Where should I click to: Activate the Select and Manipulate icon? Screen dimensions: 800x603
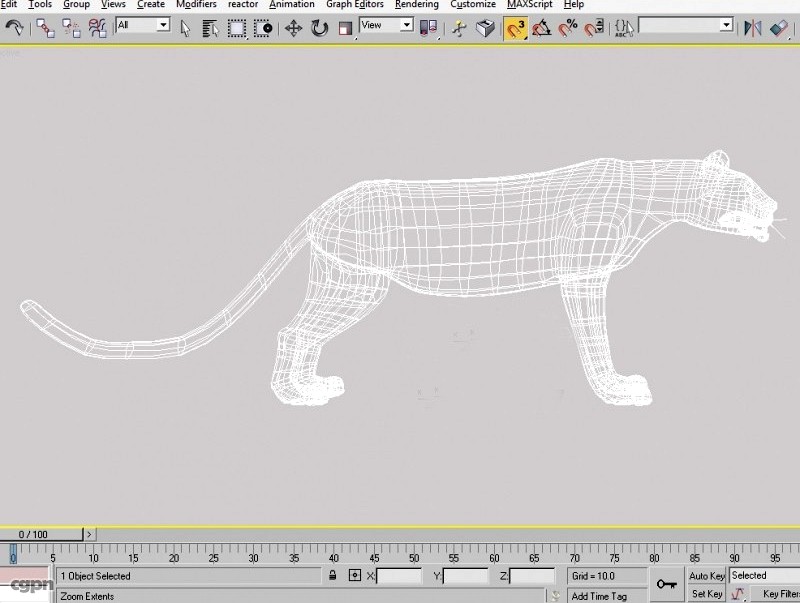pos(460,28)
